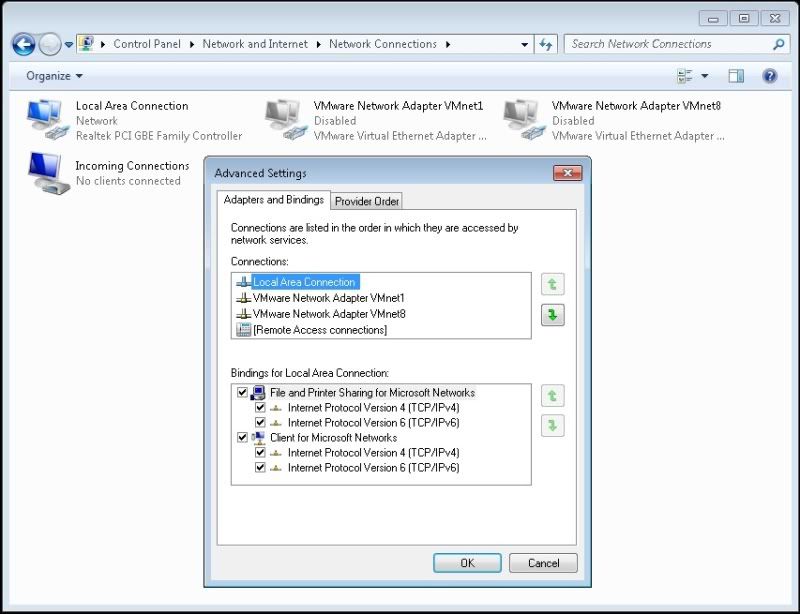Uncheck TCP/IPv6 under File and Printer Sharing
Image resolution: width=800 pixels, height=614 pixels.
260,422
